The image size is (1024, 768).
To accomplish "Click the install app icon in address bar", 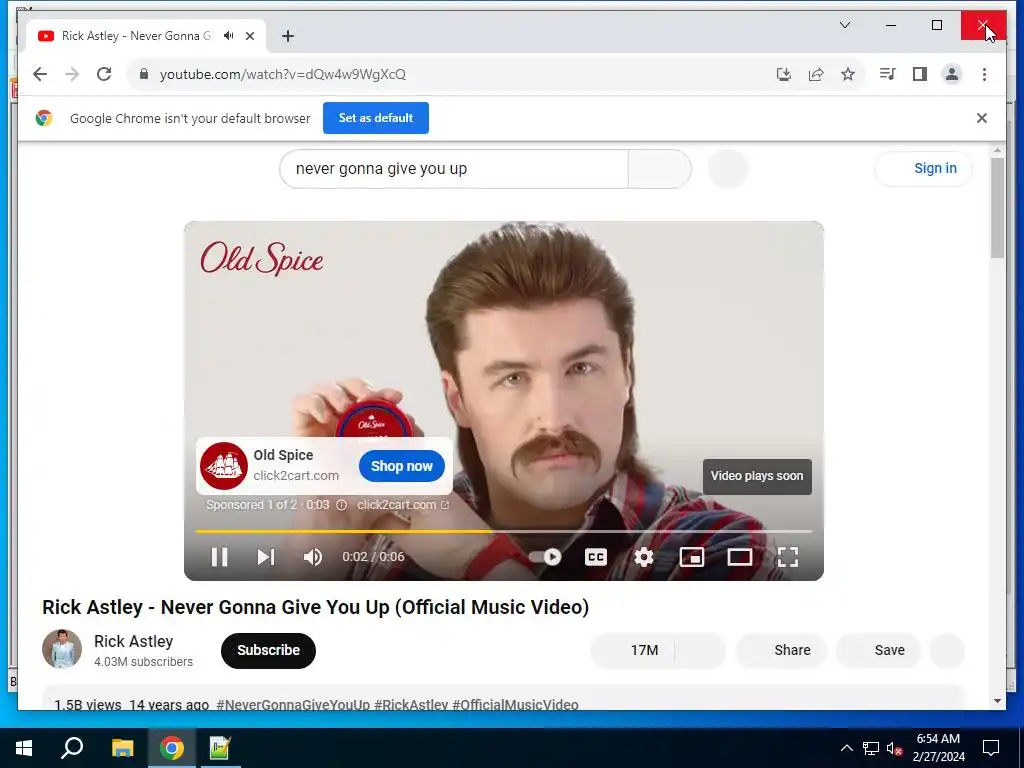I will (x=784, y=74).
